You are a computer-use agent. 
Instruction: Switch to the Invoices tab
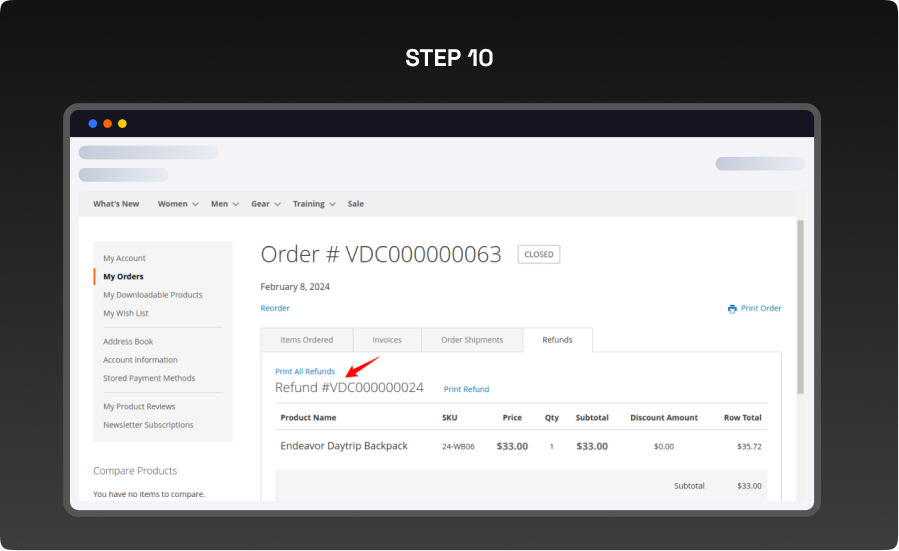[x=387, y=340]
